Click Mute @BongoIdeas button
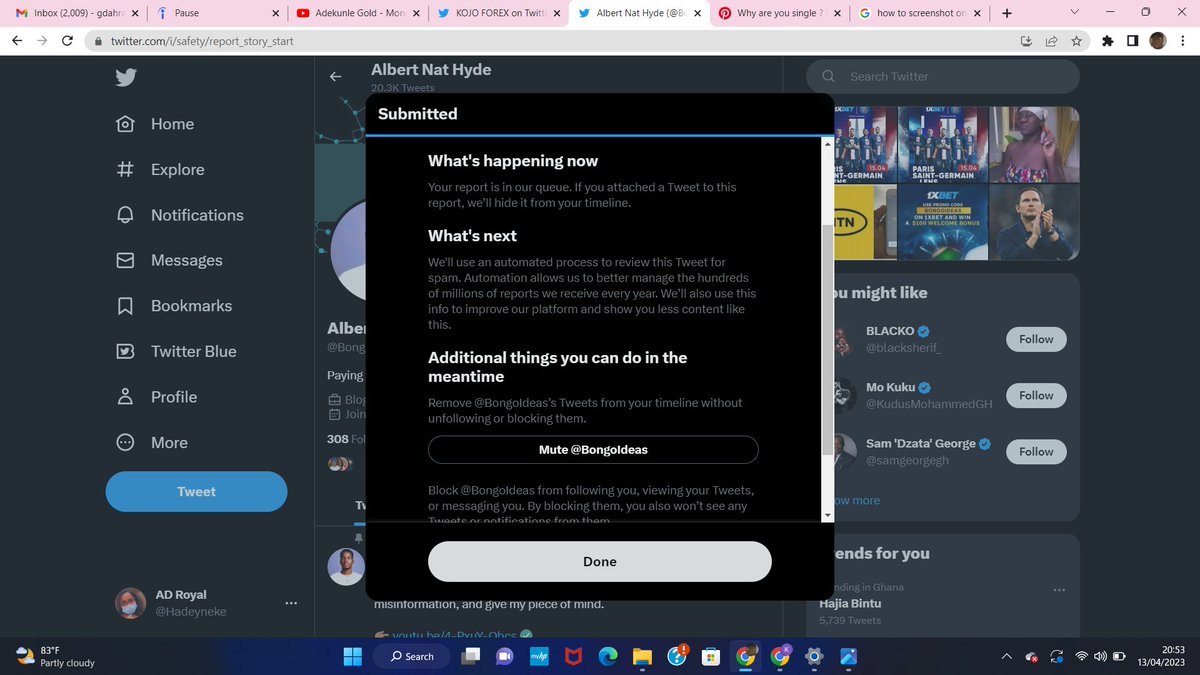The height and width of the screenshot is (675, 1200). coord(593,449)
